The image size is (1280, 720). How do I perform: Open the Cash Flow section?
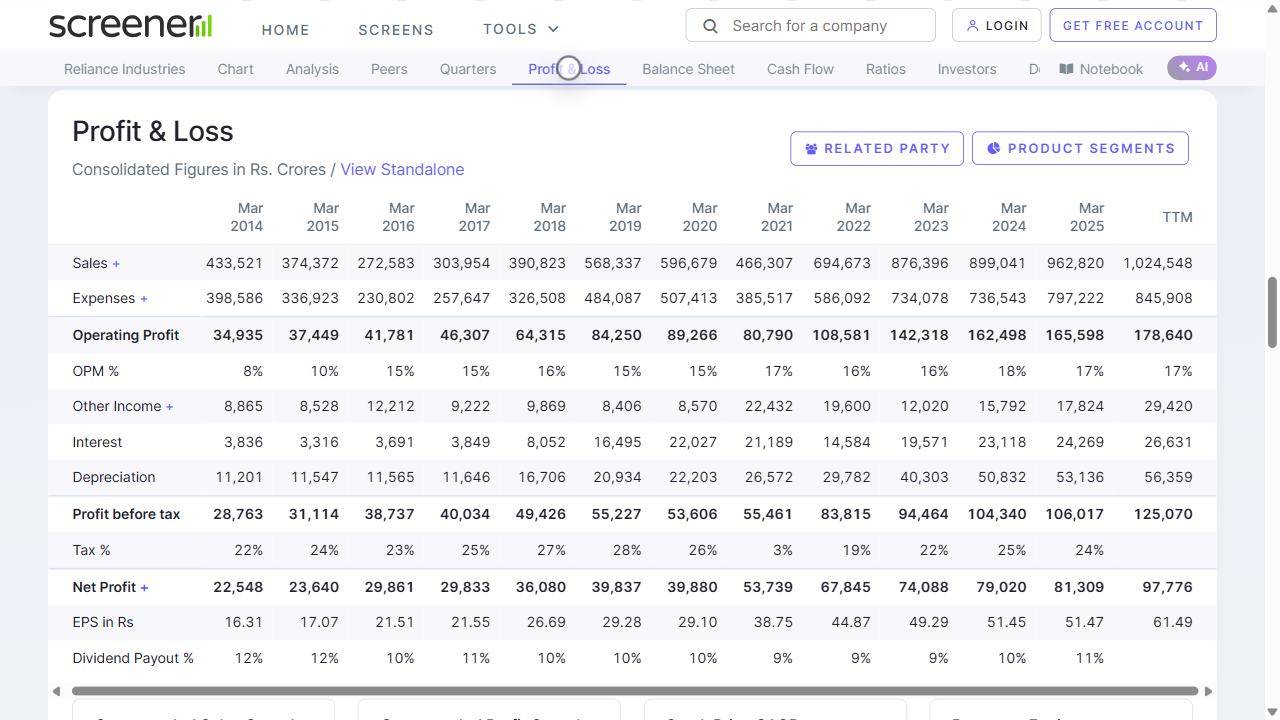(800, 69)
